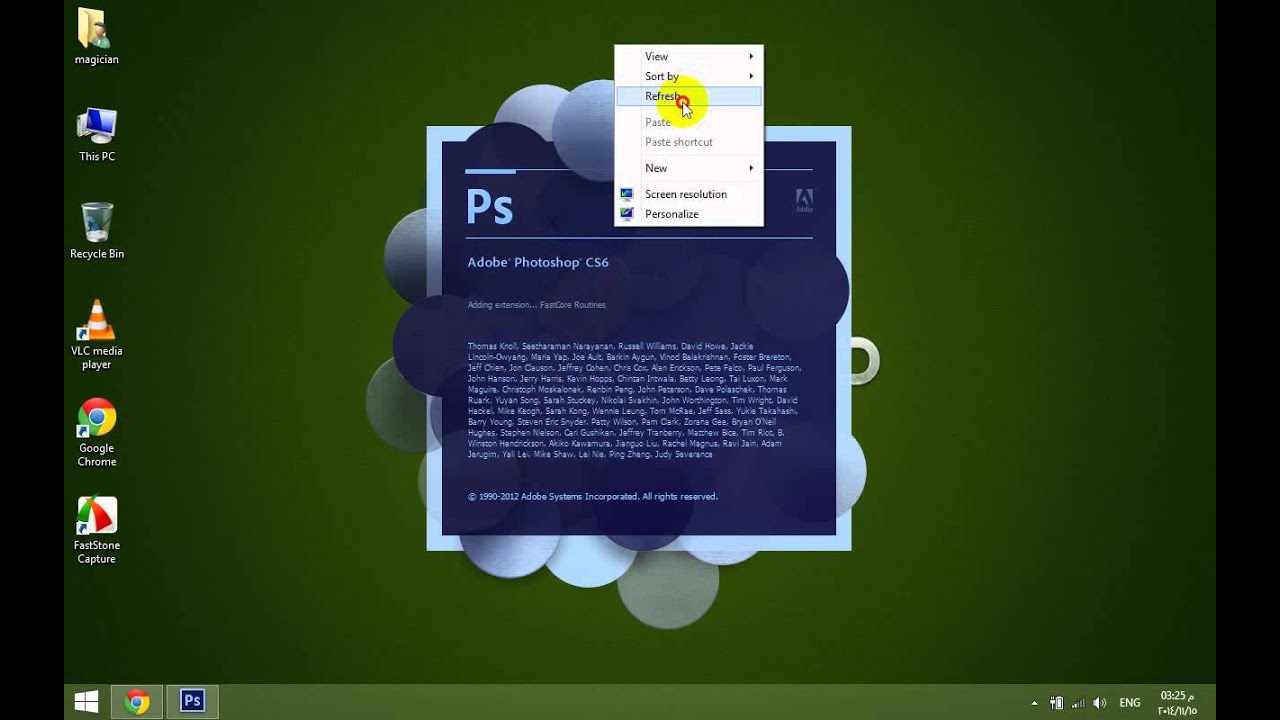The width and height of the screenshot is (1280, 720).
Task: Choose Refresh from the context menu
Action: [x=688, y=96]
